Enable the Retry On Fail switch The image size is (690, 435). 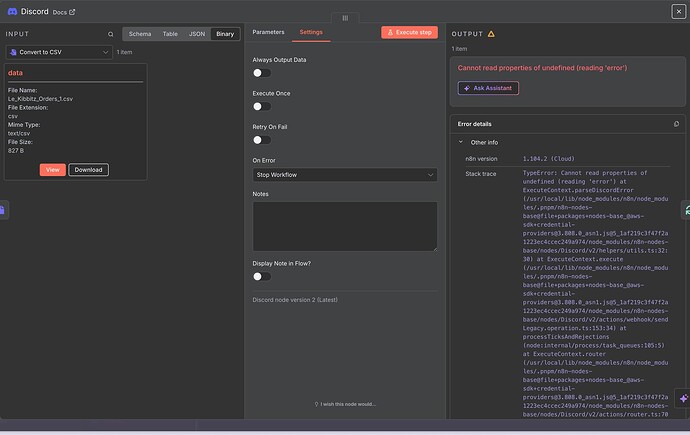[x=261, y=140]
